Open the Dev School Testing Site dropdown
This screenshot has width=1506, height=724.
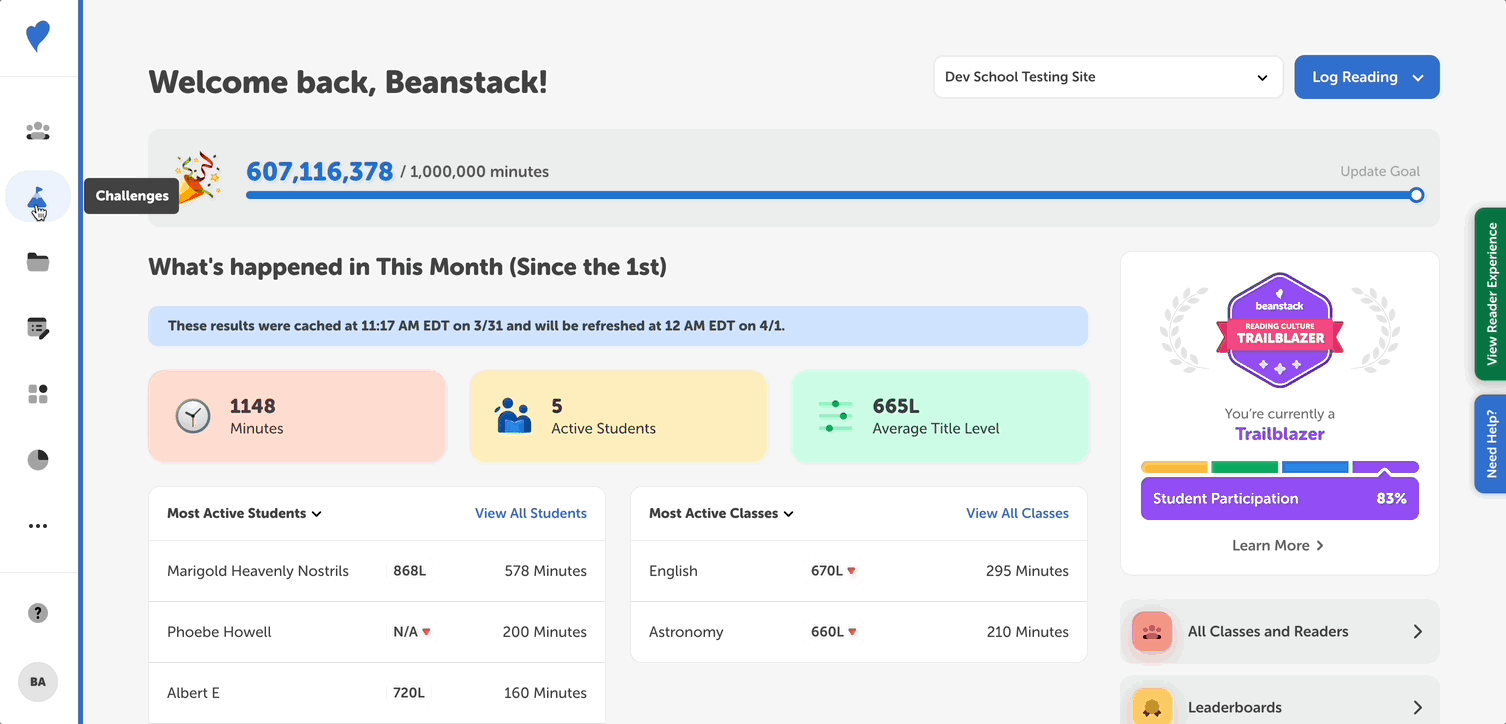point(1107,77)
